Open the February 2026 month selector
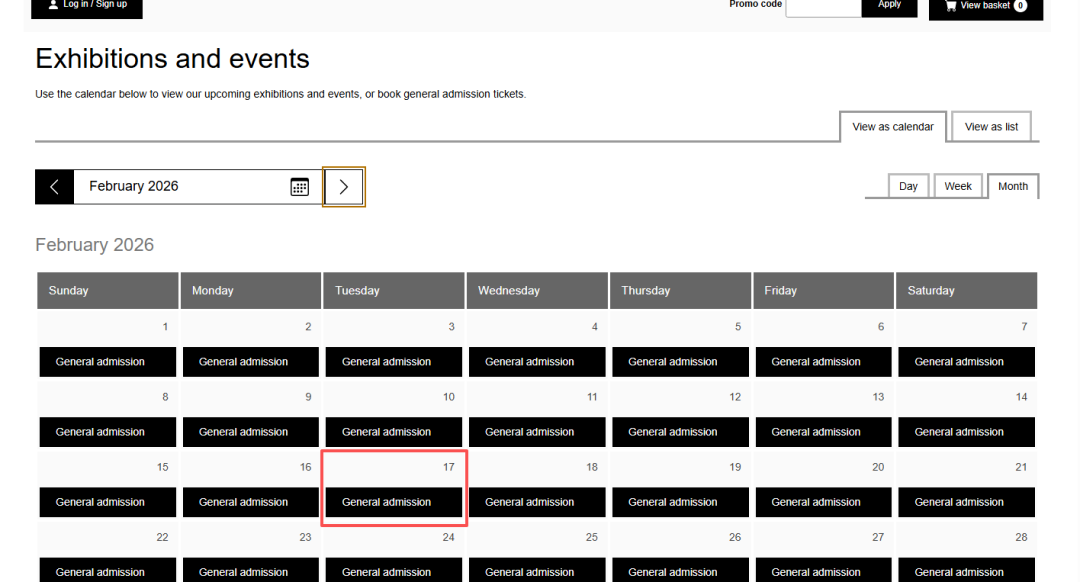The image size is (1080, 582). point(180,187)
